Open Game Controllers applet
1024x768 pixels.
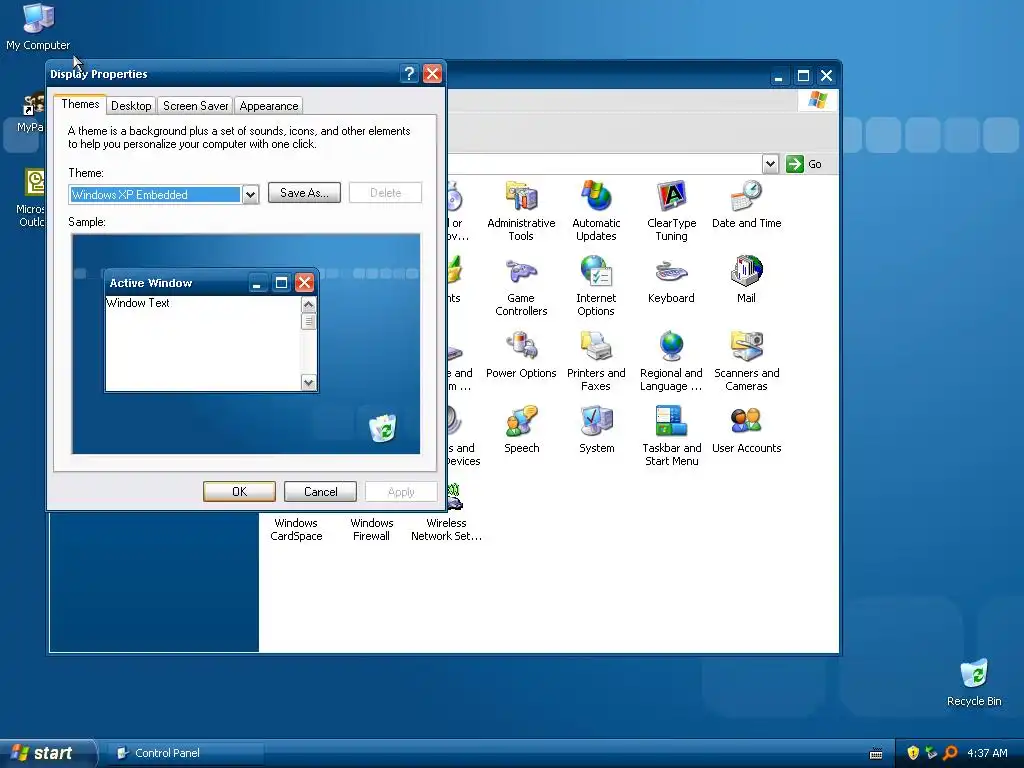coord(521,285)
